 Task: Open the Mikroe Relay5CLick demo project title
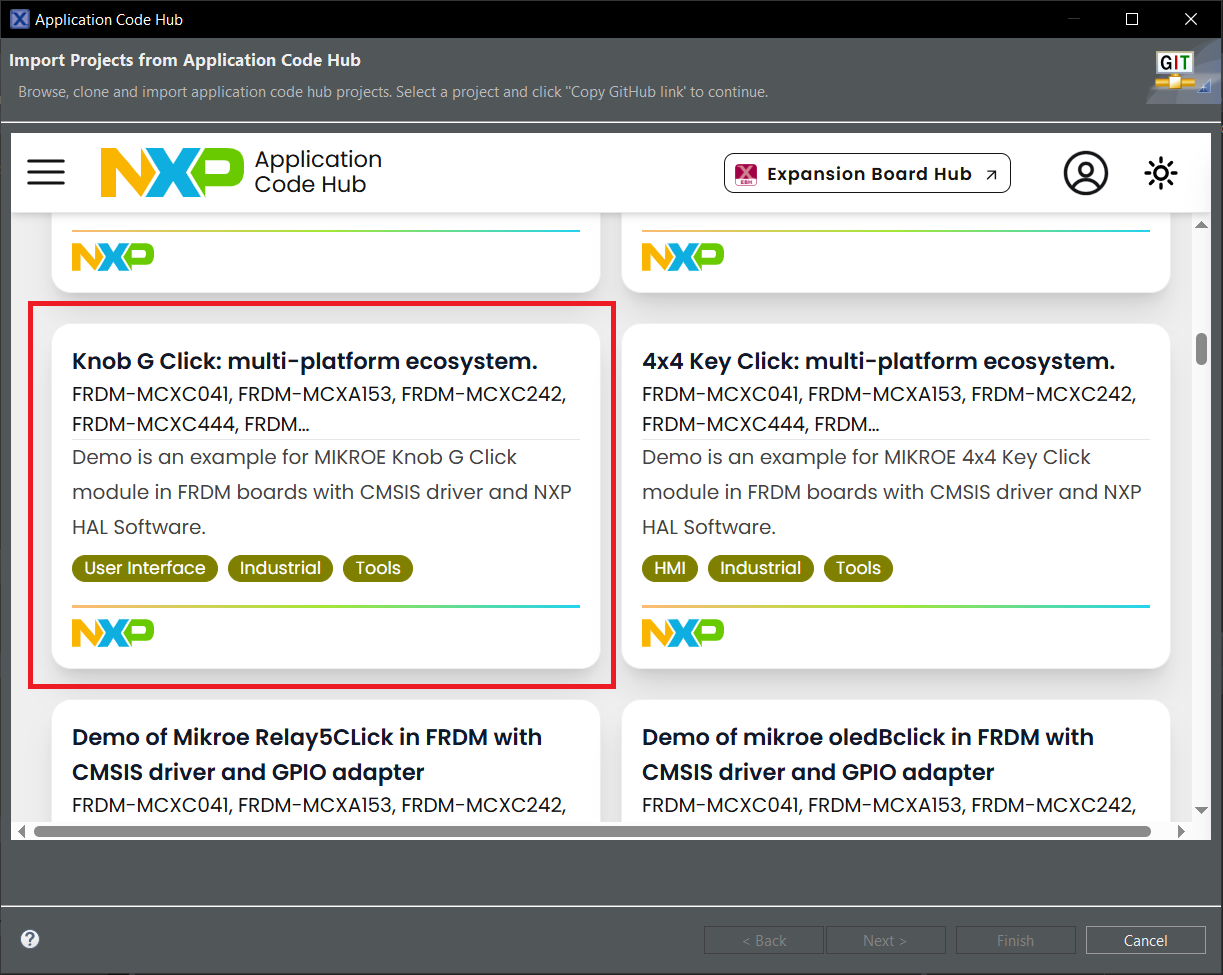(307, 754)
